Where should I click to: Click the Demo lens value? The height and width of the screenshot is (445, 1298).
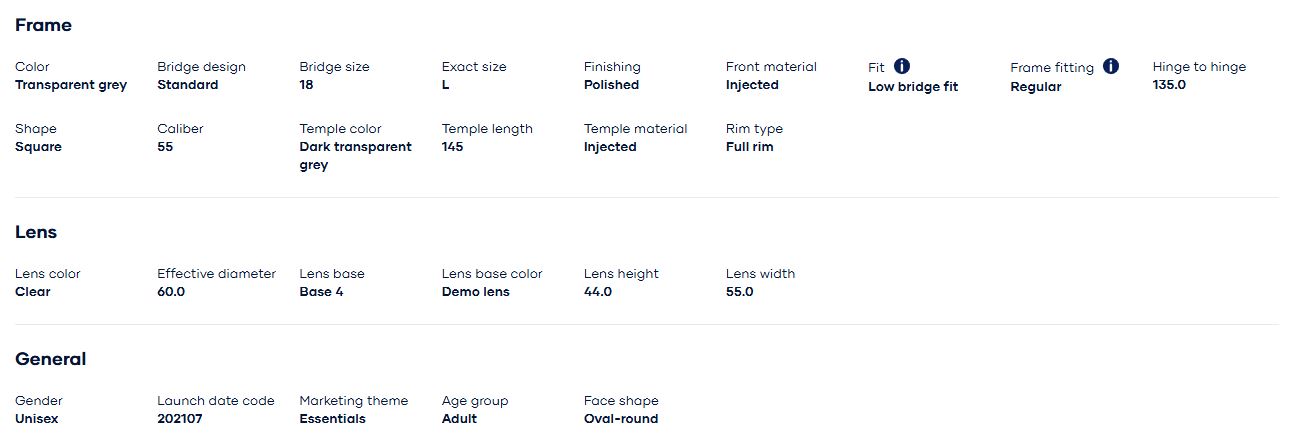click(x=475, y=292)
